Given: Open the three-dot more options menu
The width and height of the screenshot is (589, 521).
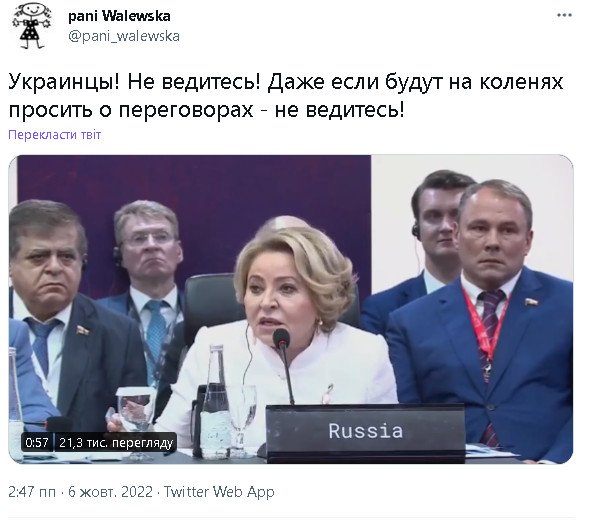Looking at the screenshot, I should tap(564, 15).
